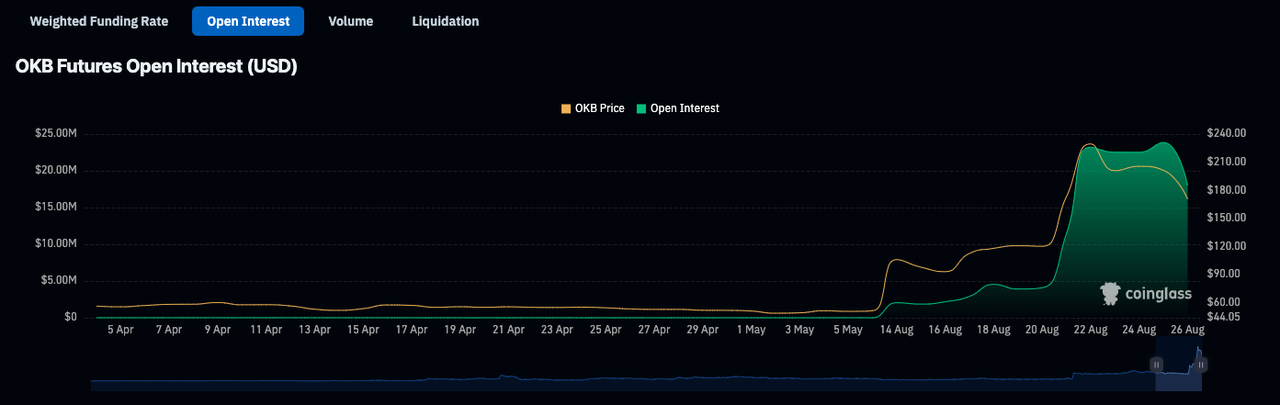Click the $5.00M left axis label

coord(58,281)
